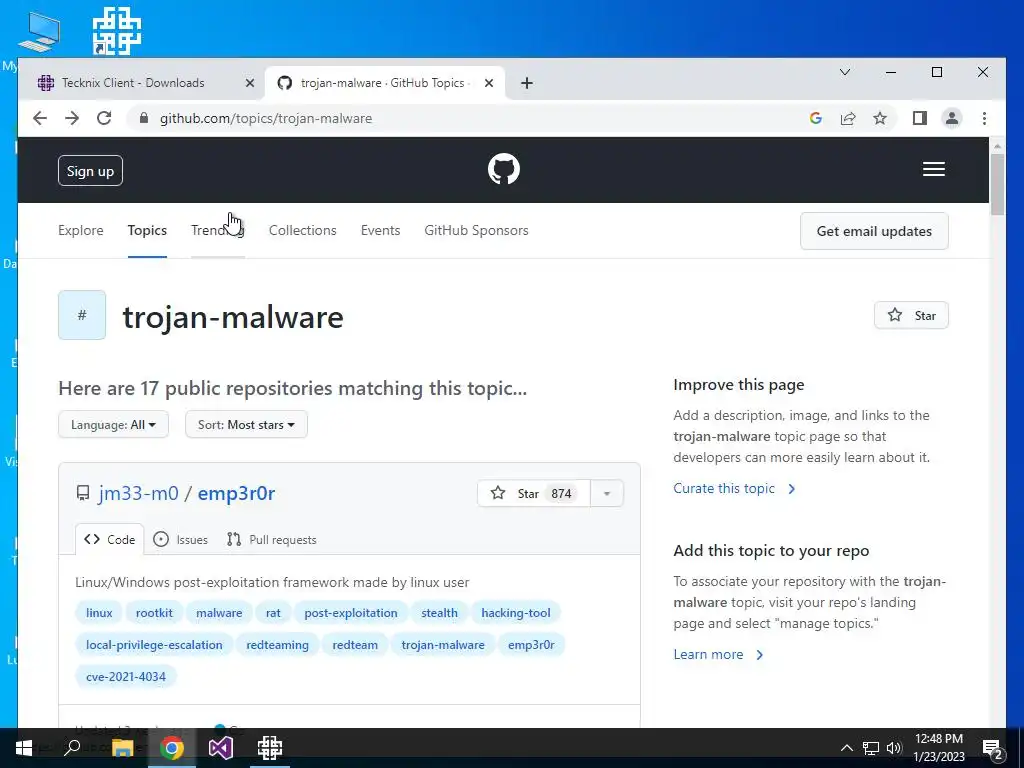Open emp3r0r Pull requests tab
The image size is (1024, 768).
click(x=272, y=539)
